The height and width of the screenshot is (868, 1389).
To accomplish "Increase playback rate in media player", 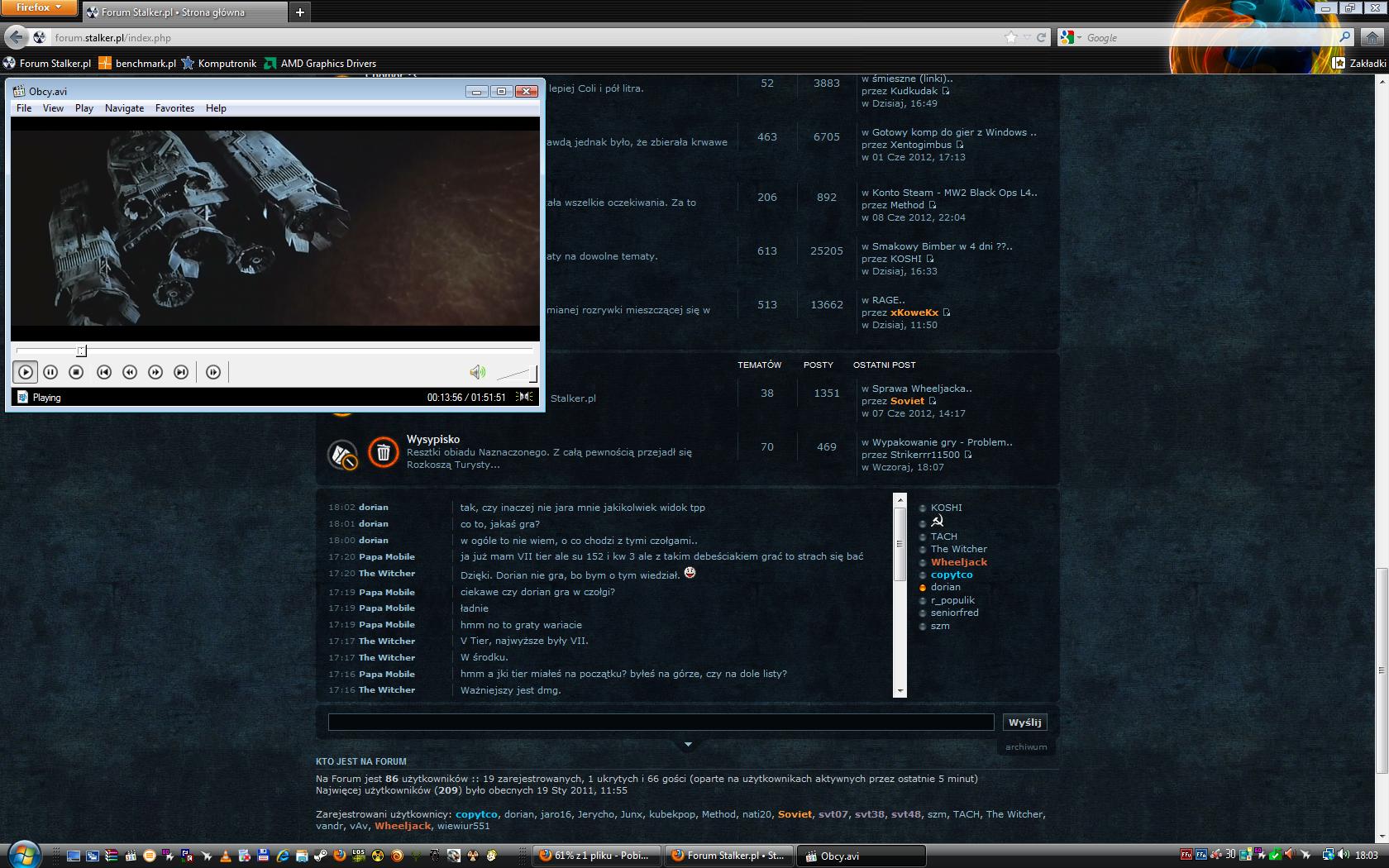I will pyautogui.click(x=155, y=372).
